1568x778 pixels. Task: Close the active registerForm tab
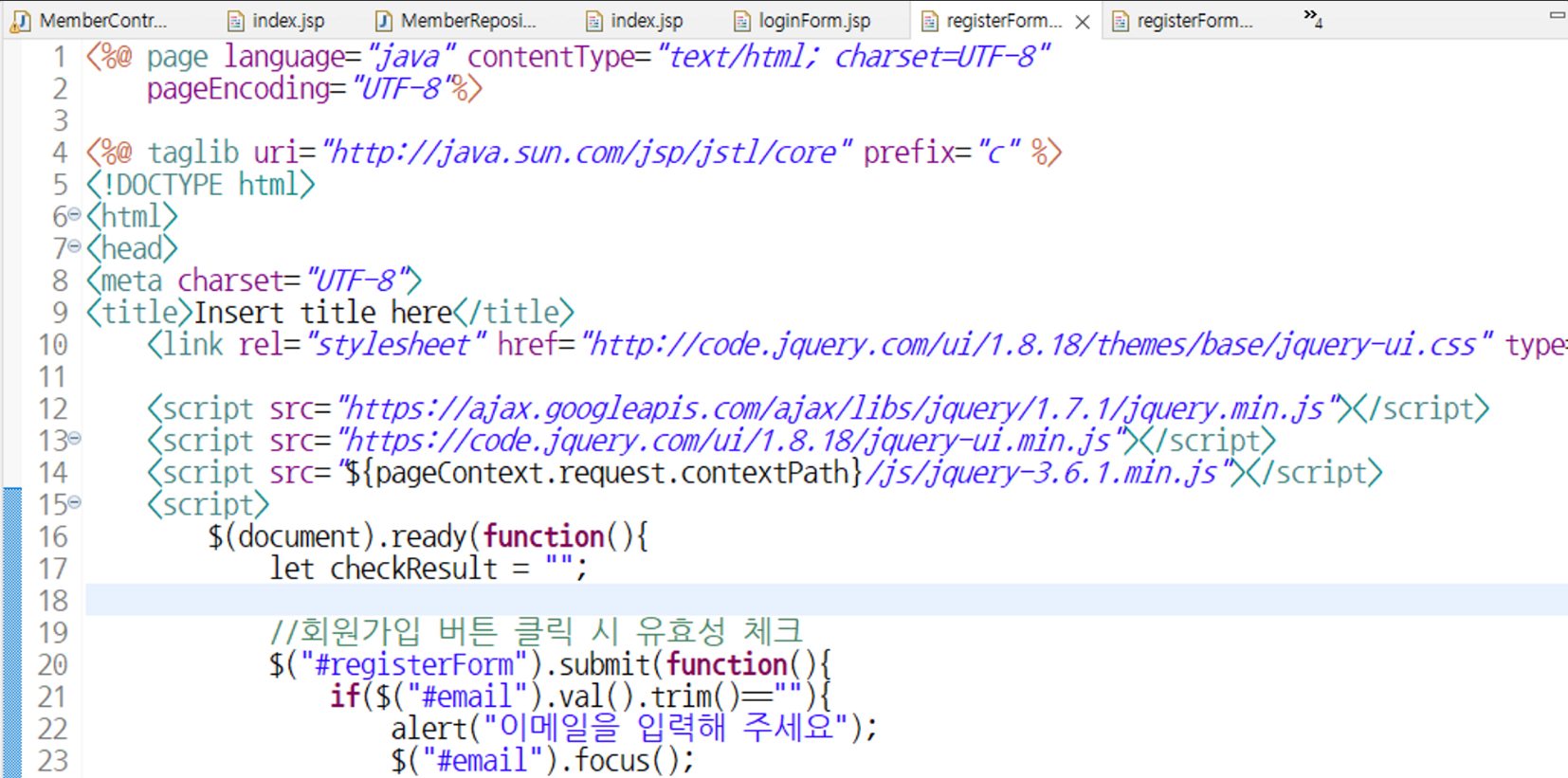1082,22
